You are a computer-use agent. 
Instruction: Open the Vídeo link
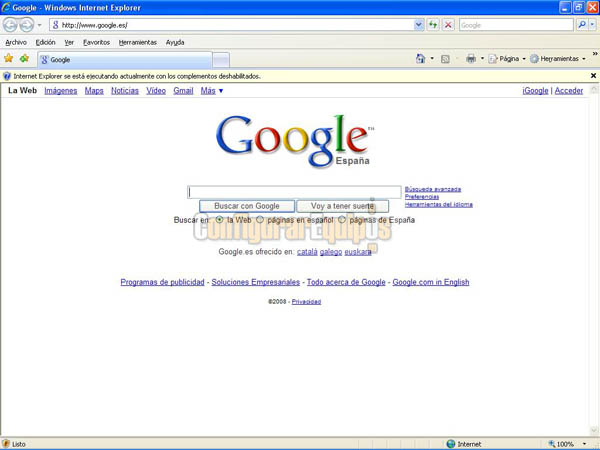[x=156, y=91]
